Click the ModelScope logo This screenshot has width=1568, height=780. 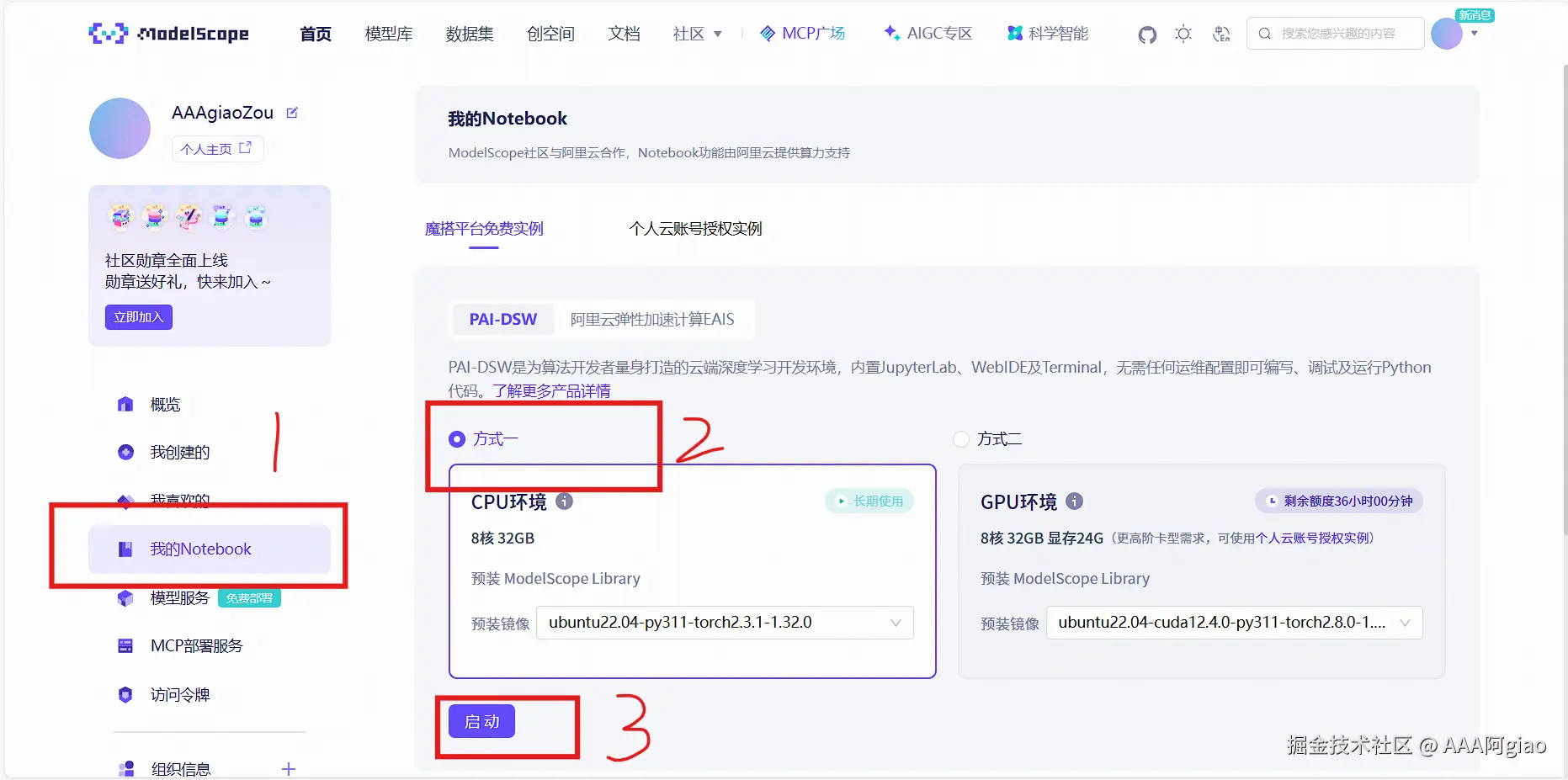click(168, 34)
